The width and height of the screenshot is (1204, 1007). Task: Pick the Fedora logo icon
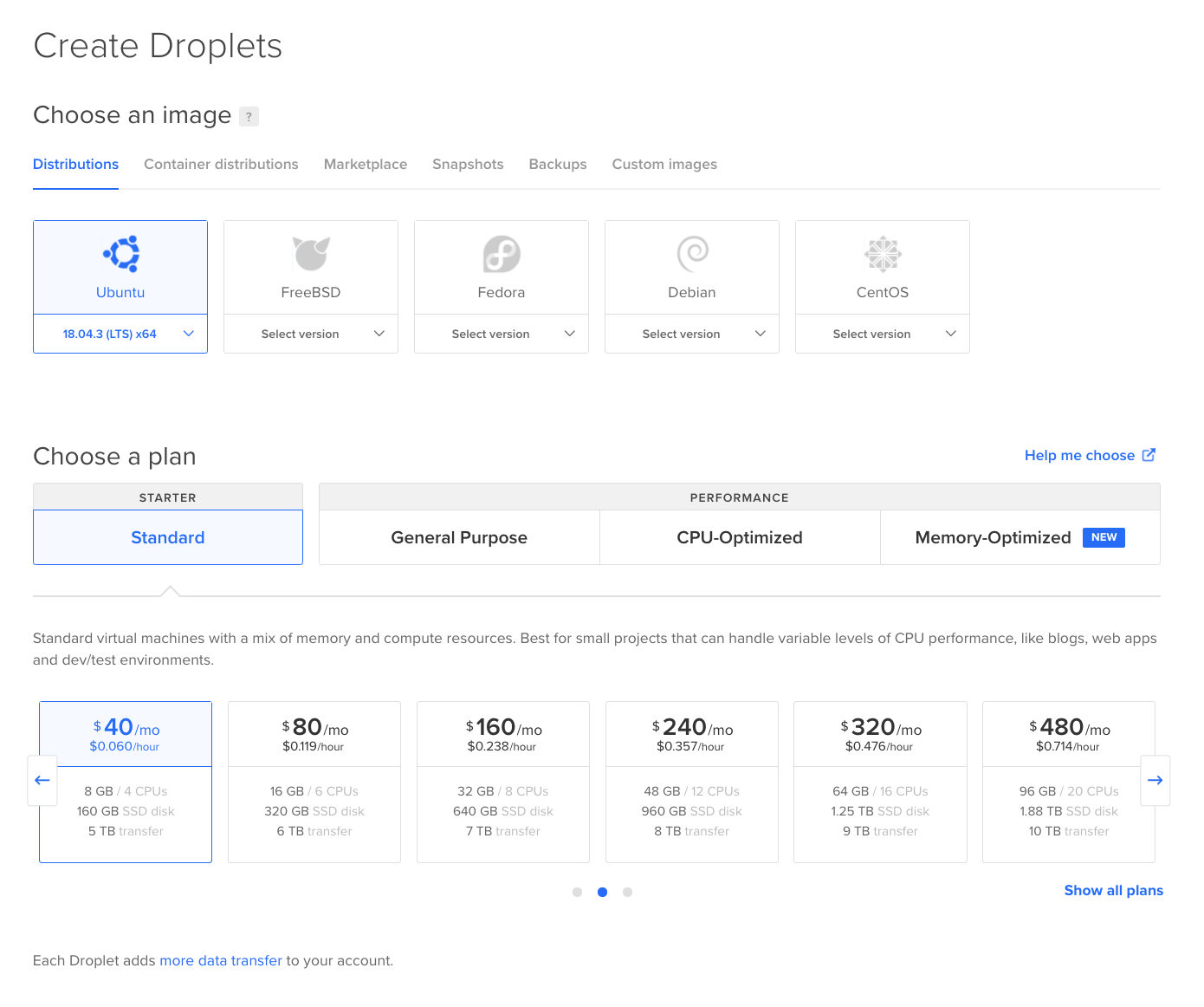(502, 254)
